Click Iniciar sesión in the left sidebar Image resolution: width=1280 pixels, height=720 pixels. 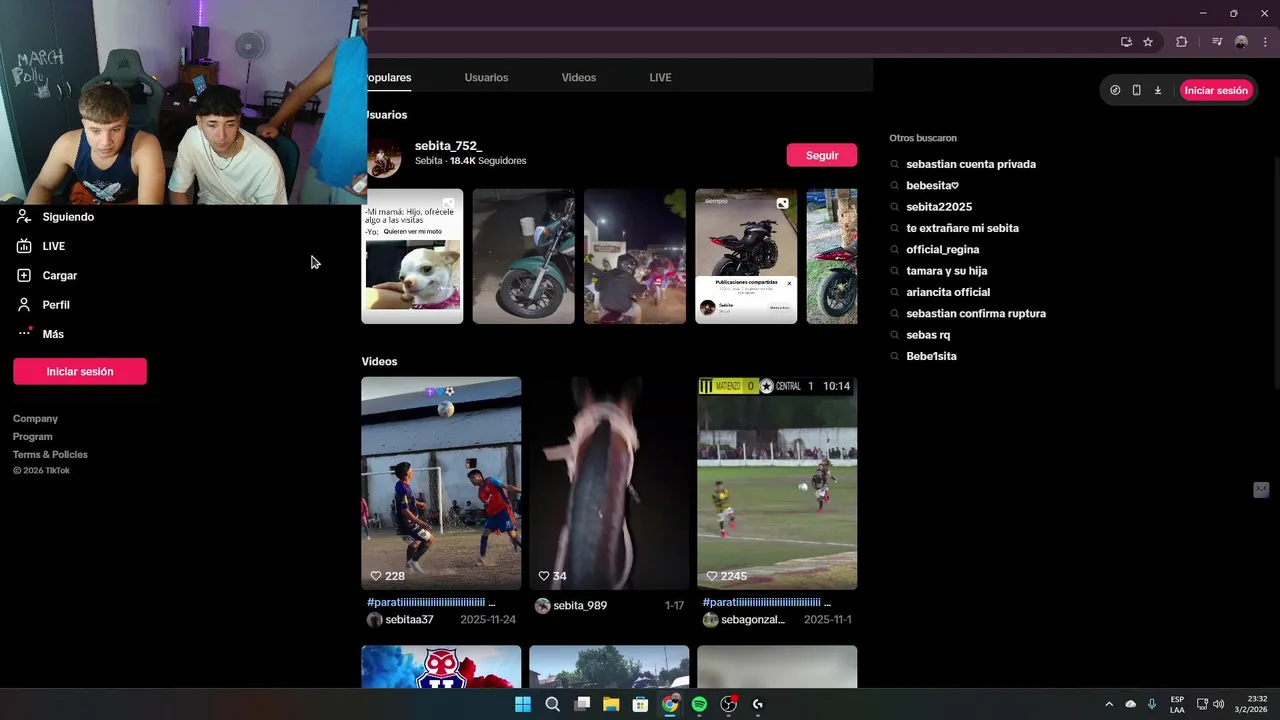[x=80, y=371]
